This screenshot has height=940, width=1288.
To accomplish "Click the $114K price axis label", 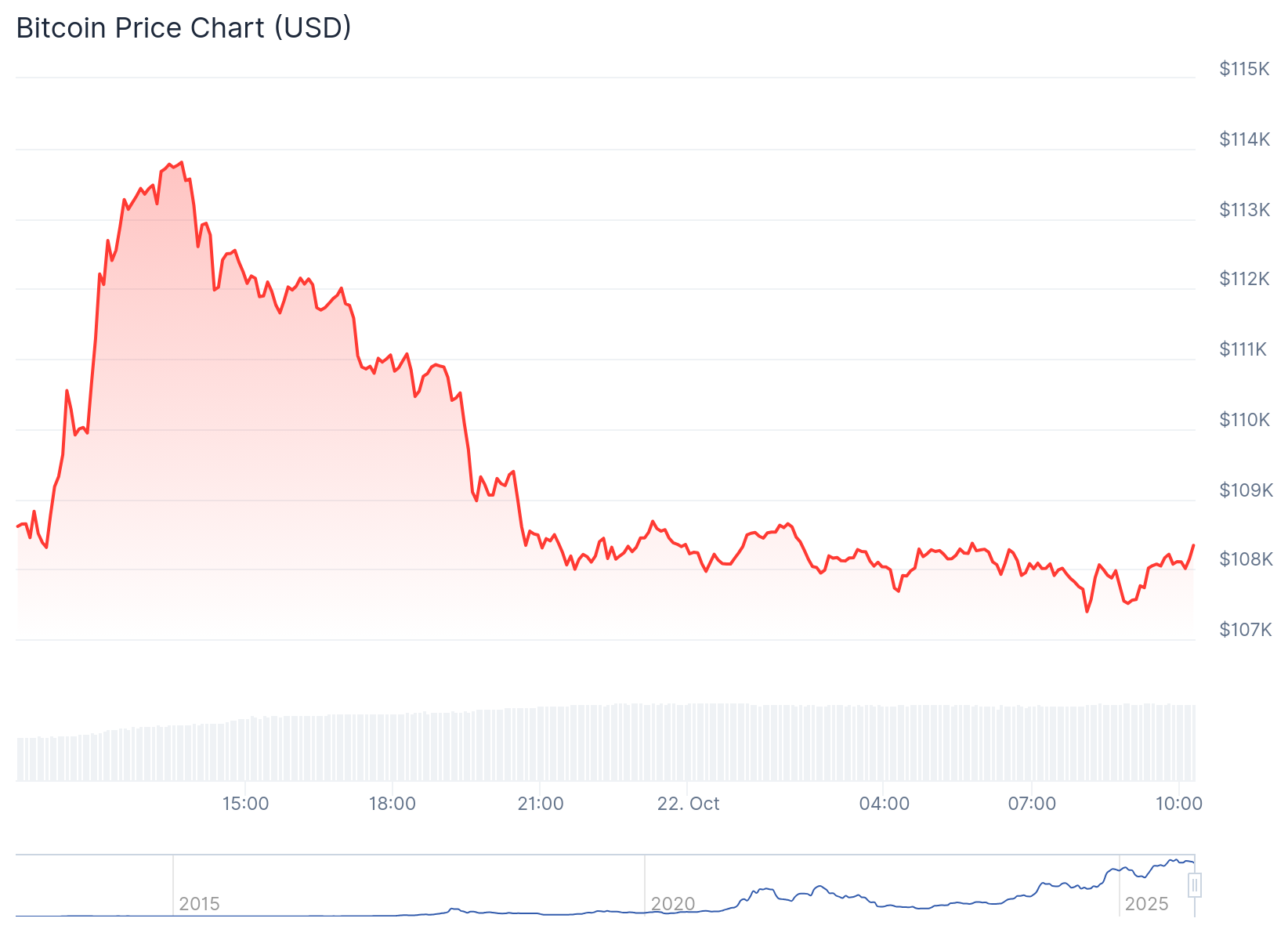I will [1244, 139].
